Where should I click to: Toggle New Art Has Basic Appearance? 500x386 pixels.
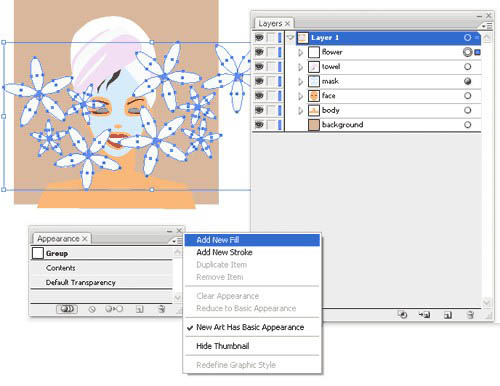click(x=252, y=327)
